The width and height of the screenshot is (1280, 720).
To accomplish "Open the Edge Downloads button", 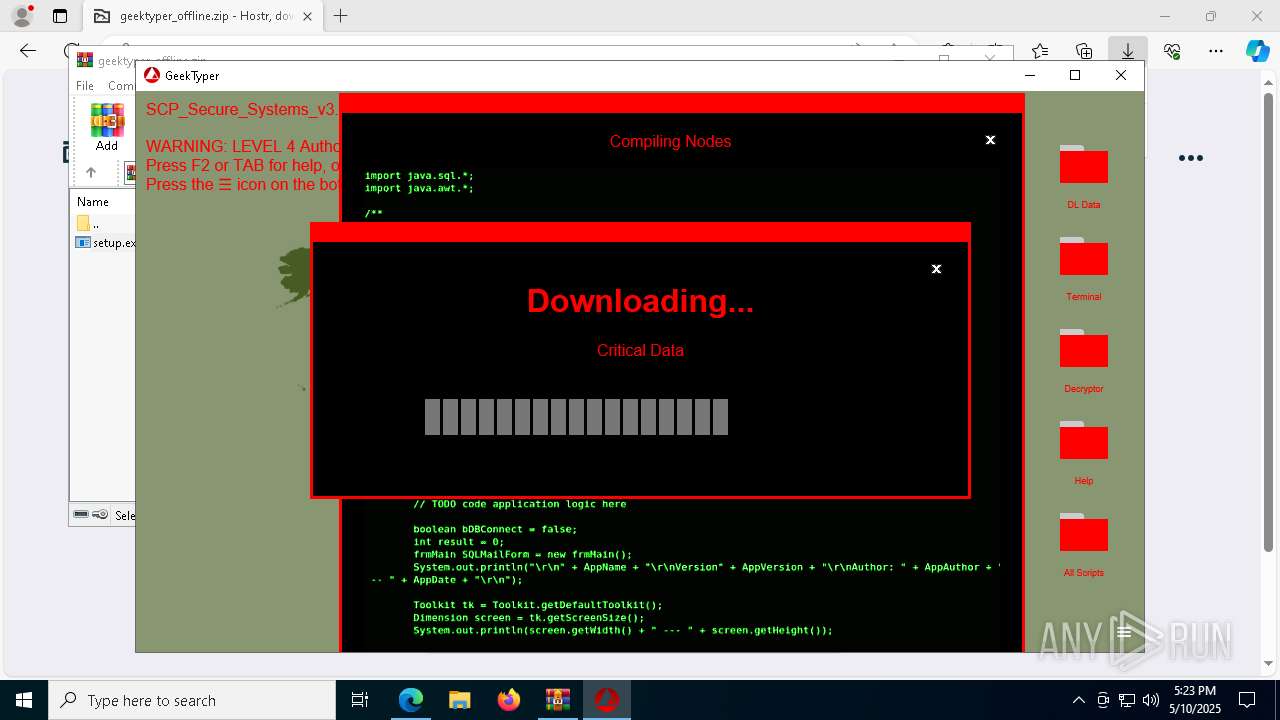I will click(x=1128, y=51).
